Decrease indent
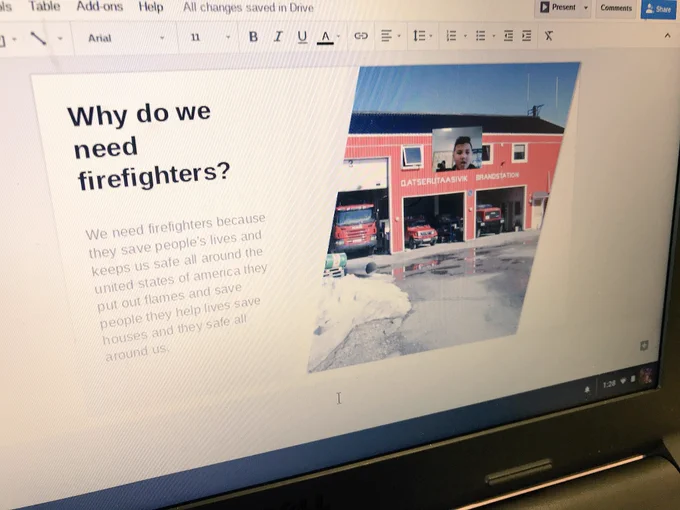The image size is (680, 510). click(508, 36)
